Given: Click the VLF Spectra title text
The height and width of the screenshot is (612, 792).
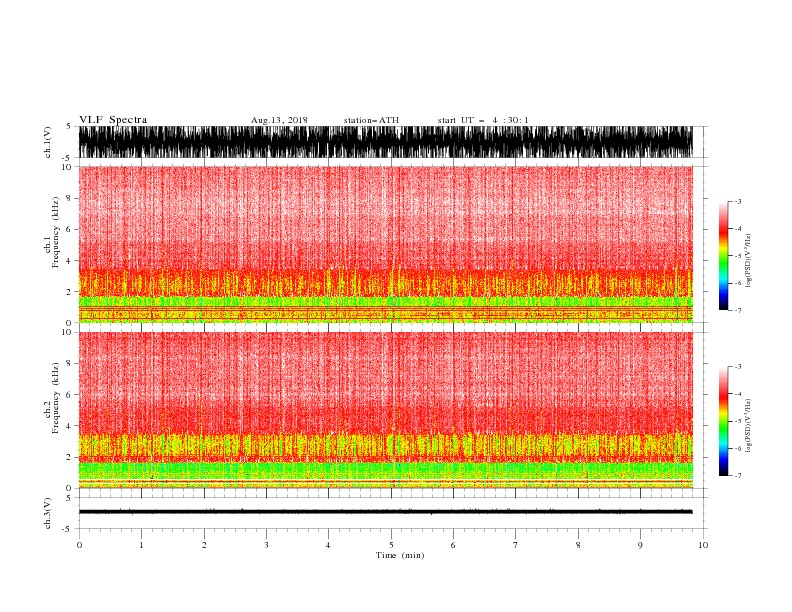Looking at the screenshot, I should pyautogui.click(x=113, y=120).
